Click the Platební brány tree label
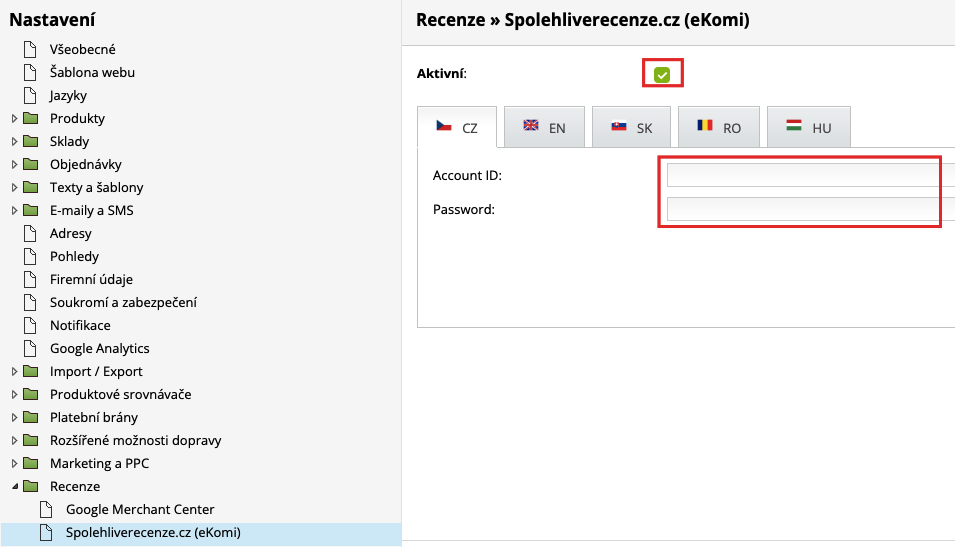 [x=94, y=418]
